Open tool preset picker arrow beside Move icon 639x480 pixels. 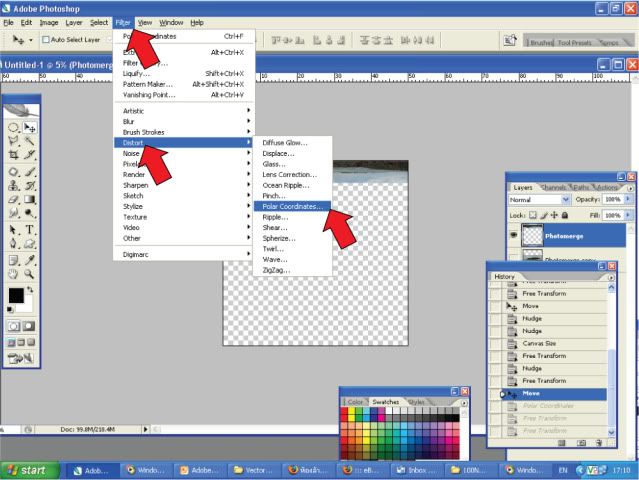(x=31, y=40)
